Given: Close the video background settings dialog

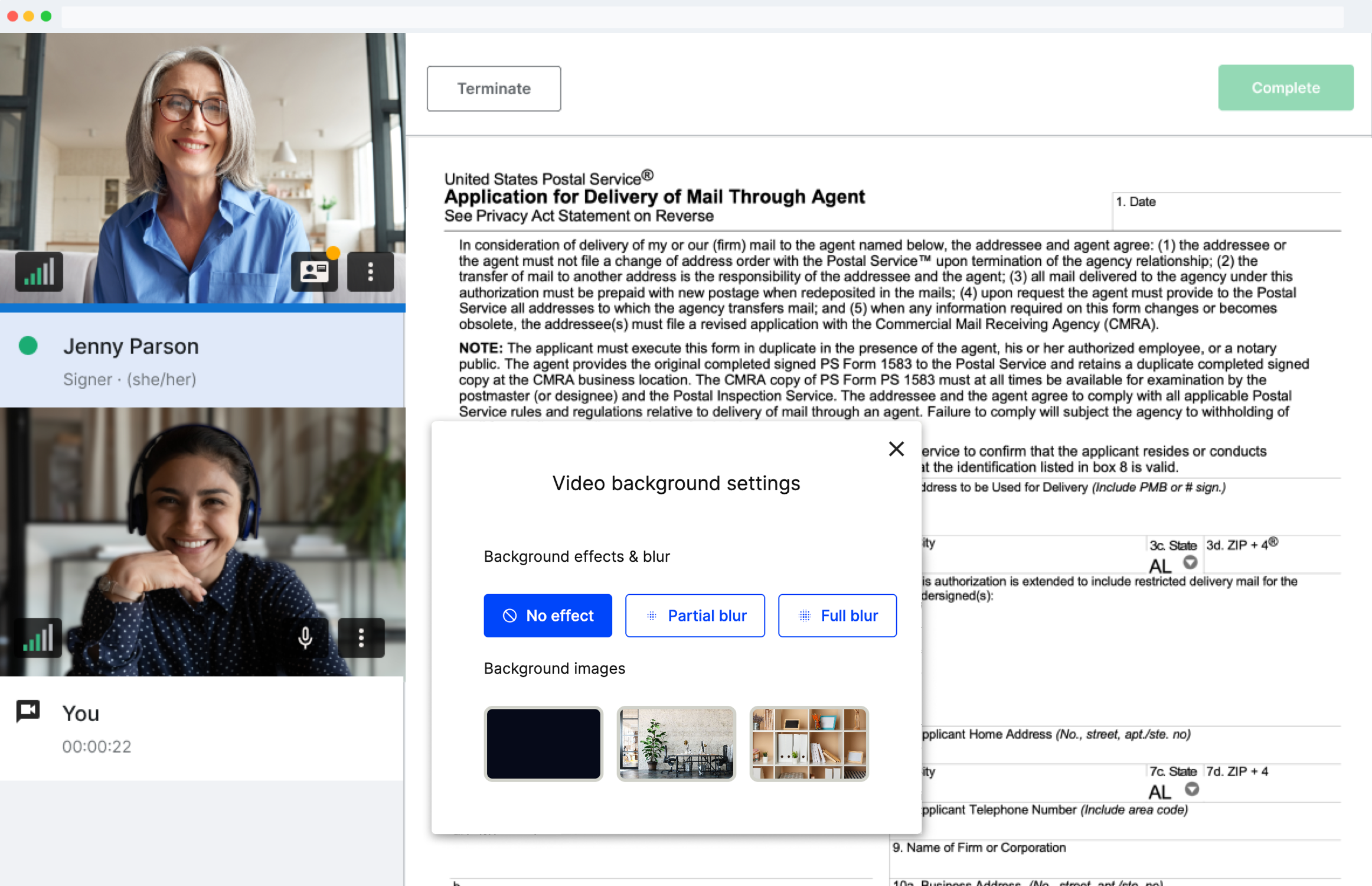Looking at the screenshot, I should point(896,449).
